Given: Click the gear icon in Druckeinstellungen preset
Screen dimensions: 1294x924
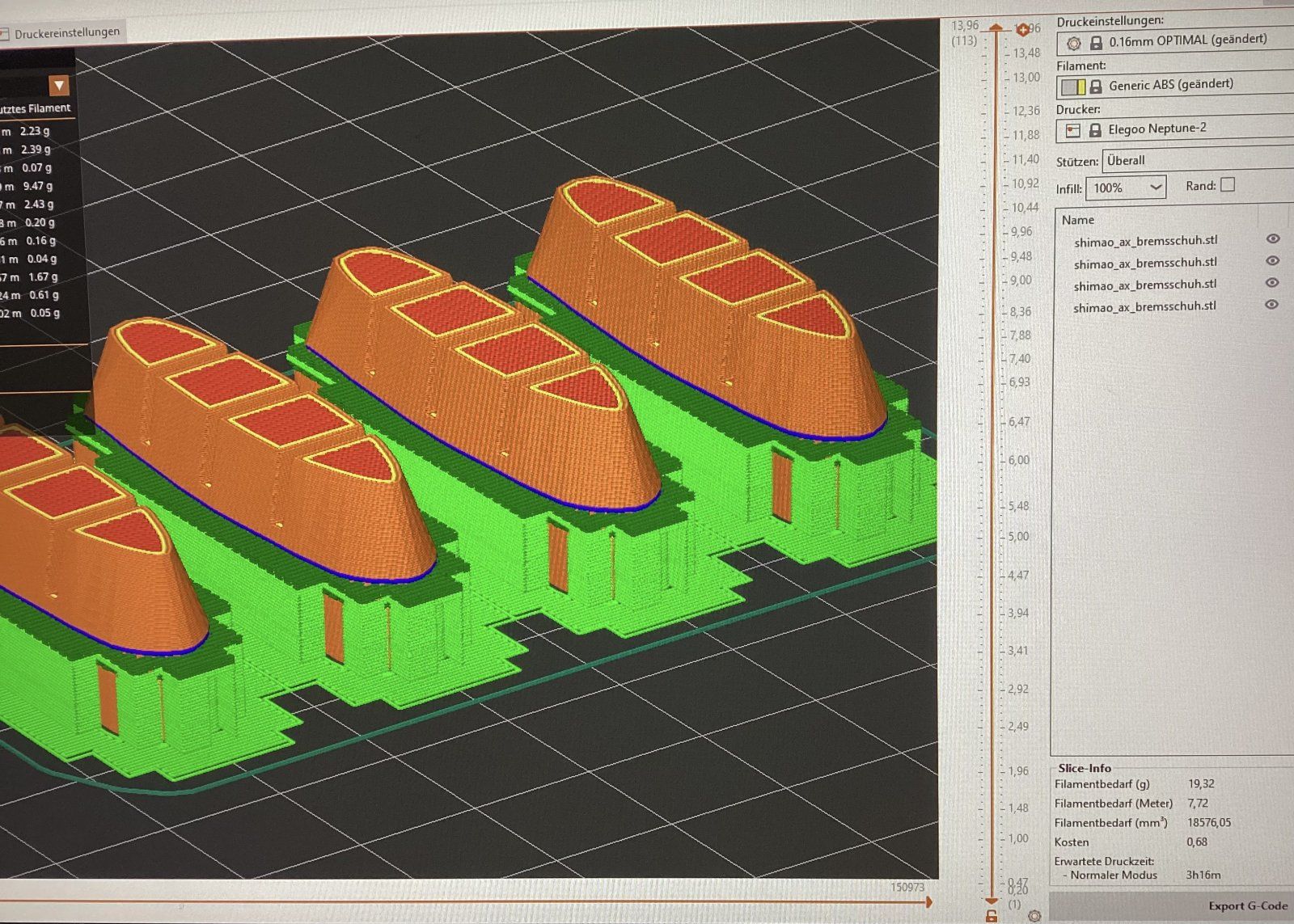Looking at the screenshot, I should coord(1073,43).
